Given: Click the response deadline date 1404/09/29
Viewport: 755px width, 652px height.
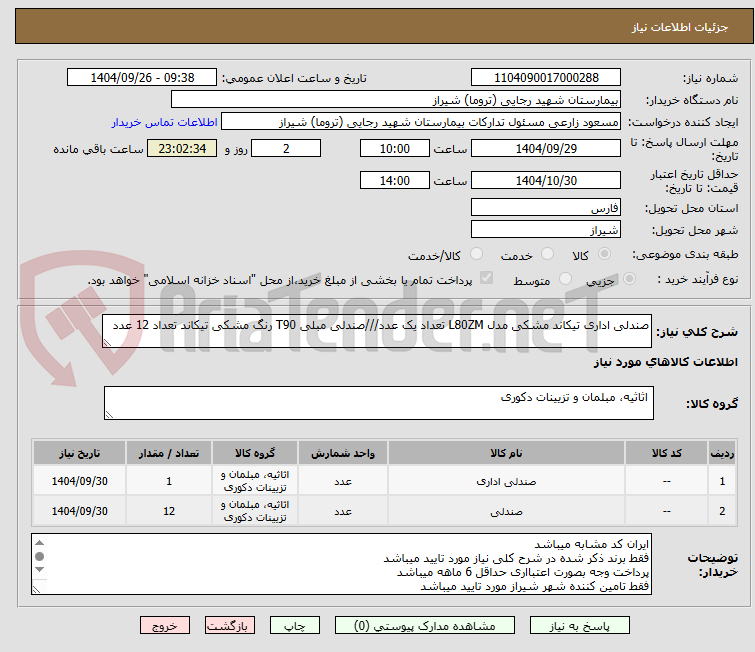Looking at the screenshot, I should [x=546, y=148].
